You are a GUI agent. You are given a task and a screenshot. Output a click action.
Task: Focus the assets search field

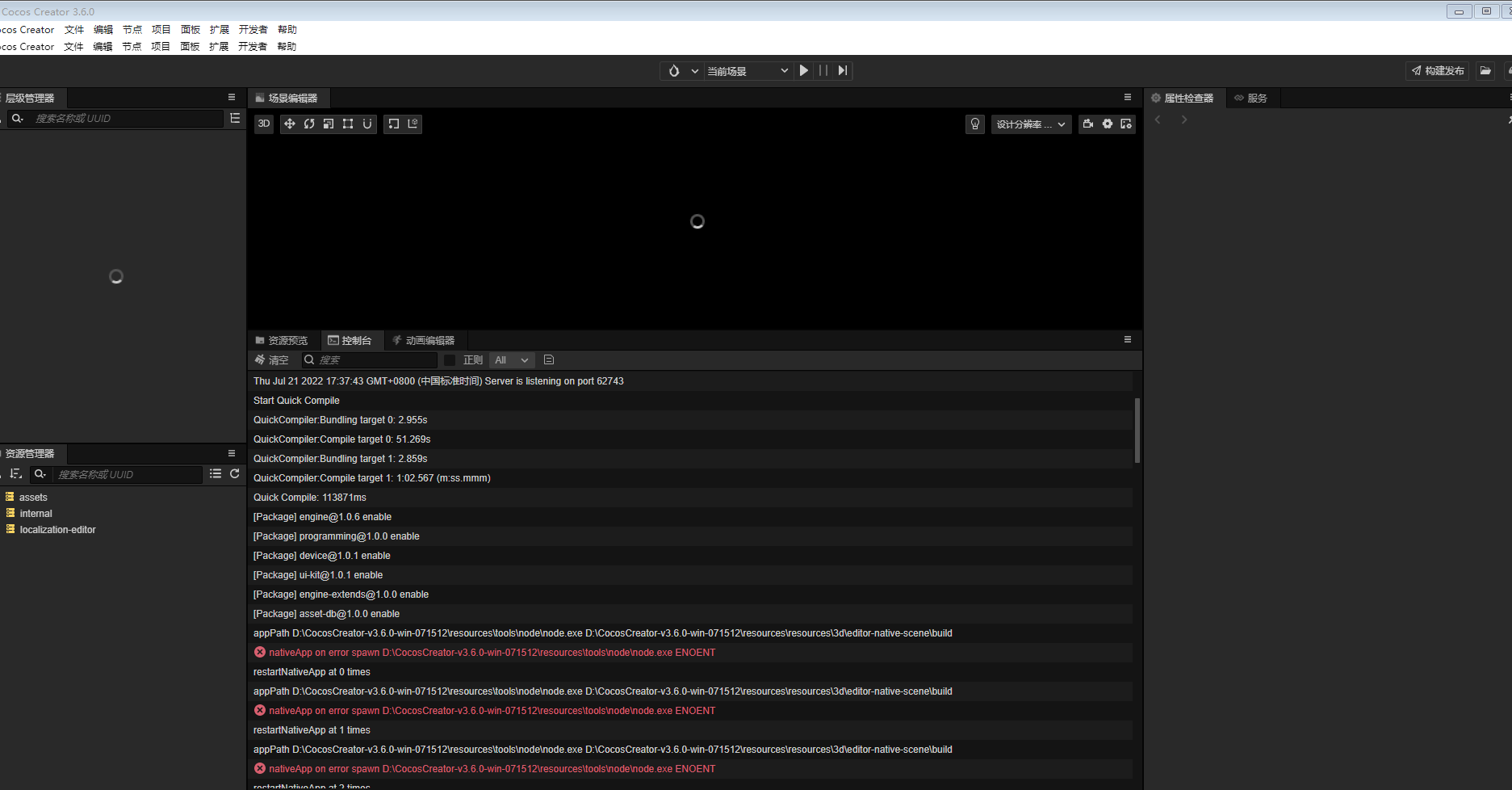click(128, 474)
